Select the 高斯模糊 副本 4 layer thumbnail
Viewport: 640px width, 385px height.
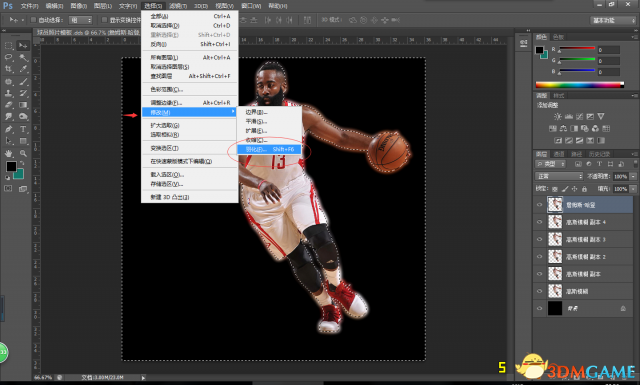[555, 222]
